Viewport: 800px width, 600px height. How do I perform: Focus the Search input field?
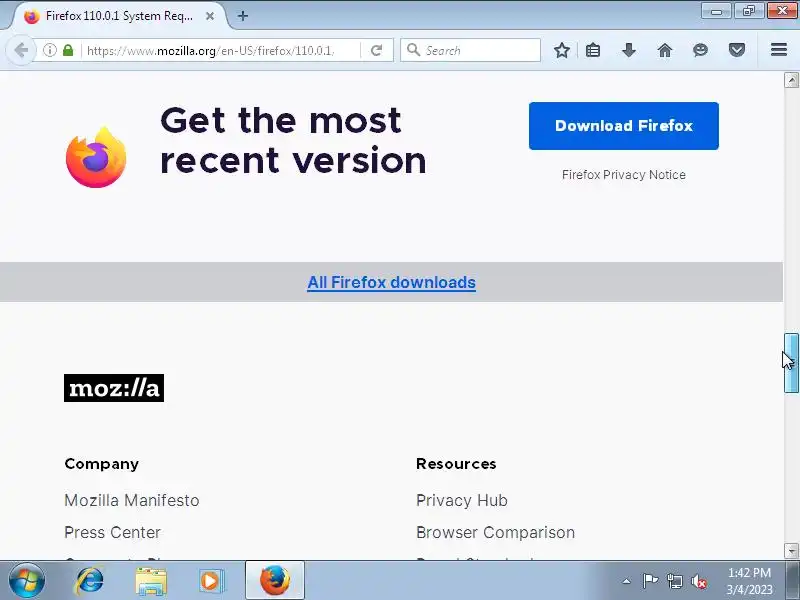point(470,50)
